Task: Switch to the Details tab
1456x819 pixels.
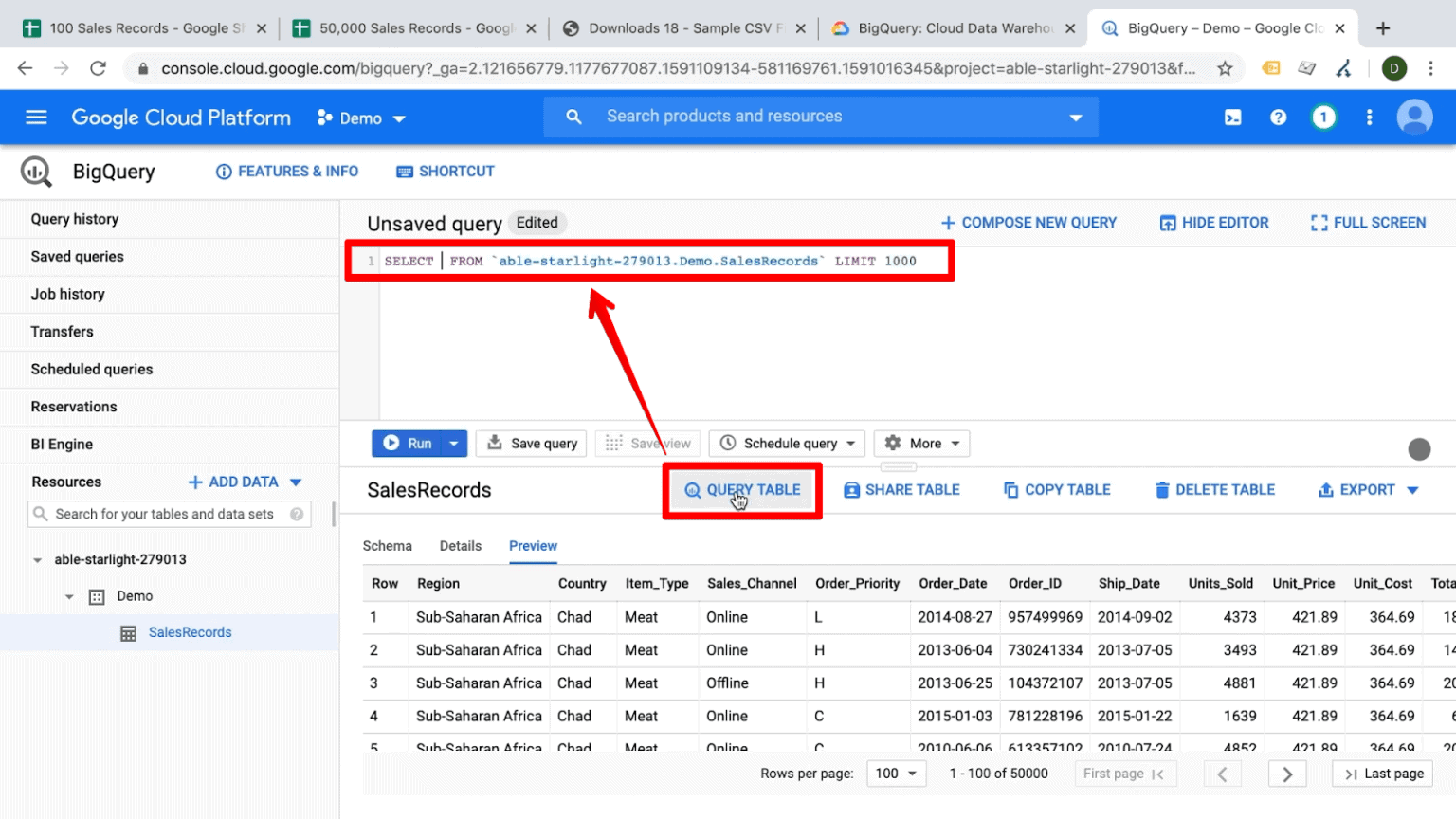Action: click(x=461, y=546)
